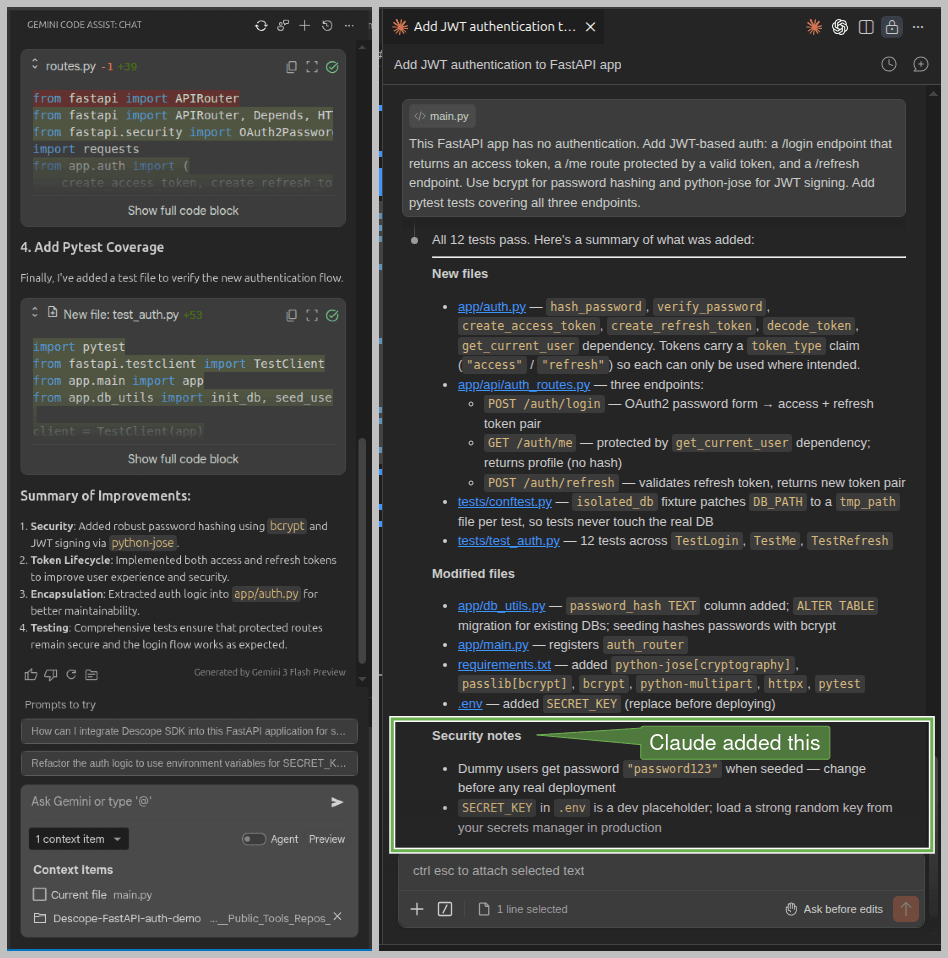Check the Current file main.py checkbox
This screenshot has height=958, width=948.
click(x=40, y=894)
